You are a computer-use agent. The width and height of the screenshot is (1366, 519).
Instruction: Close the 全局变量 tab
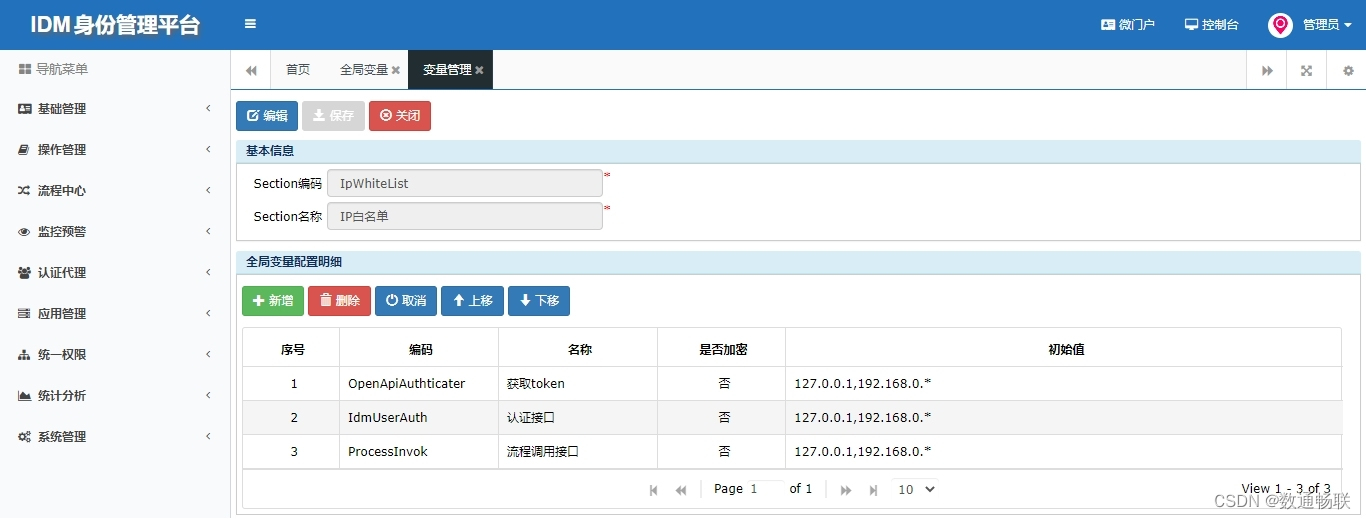tap(396, 70)
